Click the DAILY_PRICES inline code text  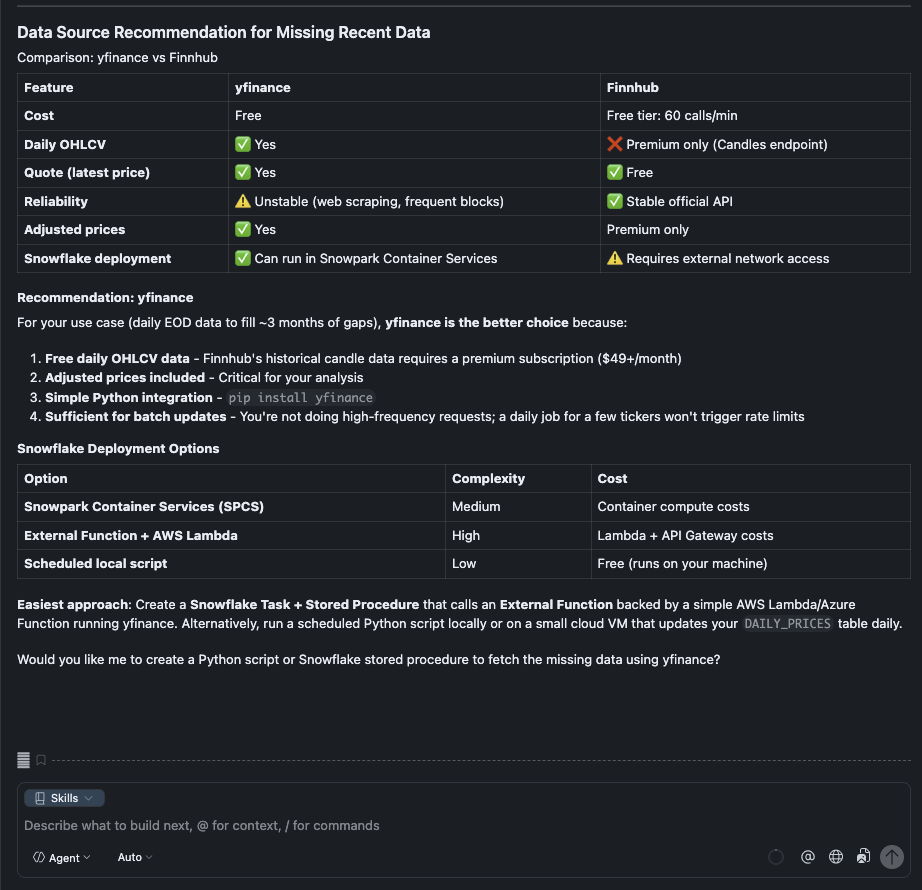788,624
